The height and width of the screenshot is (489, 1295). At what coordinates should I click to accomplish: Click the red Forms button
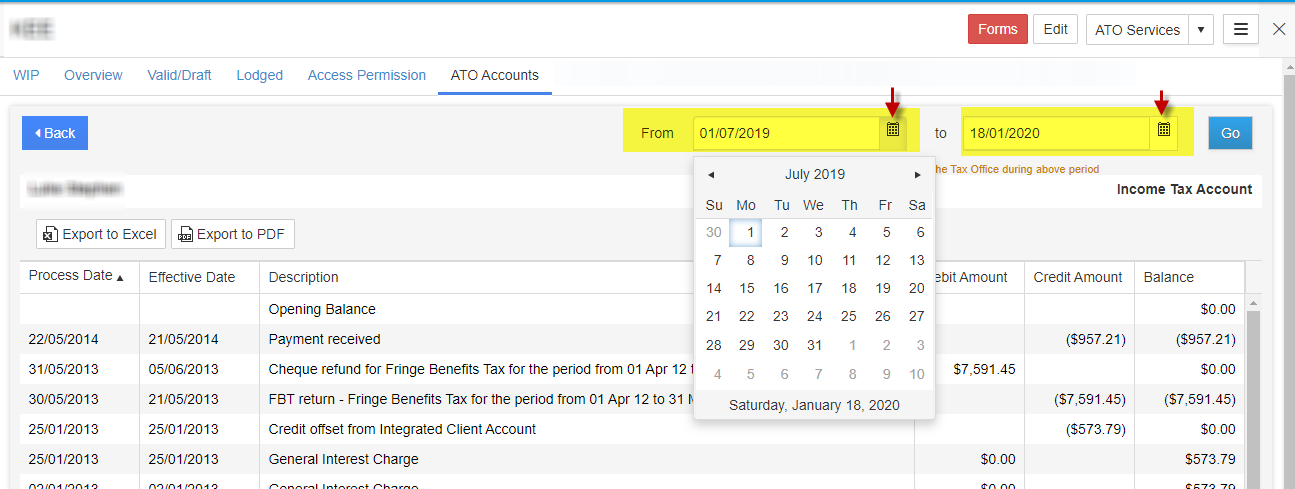pyautogui.click(x=997, y=29)
